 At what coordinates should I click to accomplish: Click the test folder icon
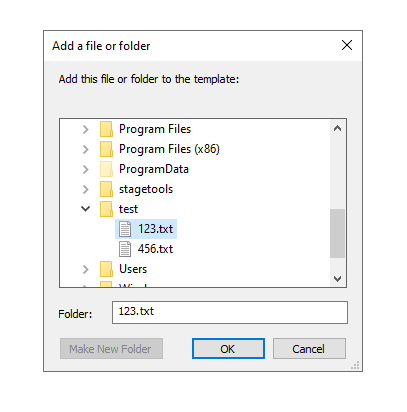(x=106, y=209)
